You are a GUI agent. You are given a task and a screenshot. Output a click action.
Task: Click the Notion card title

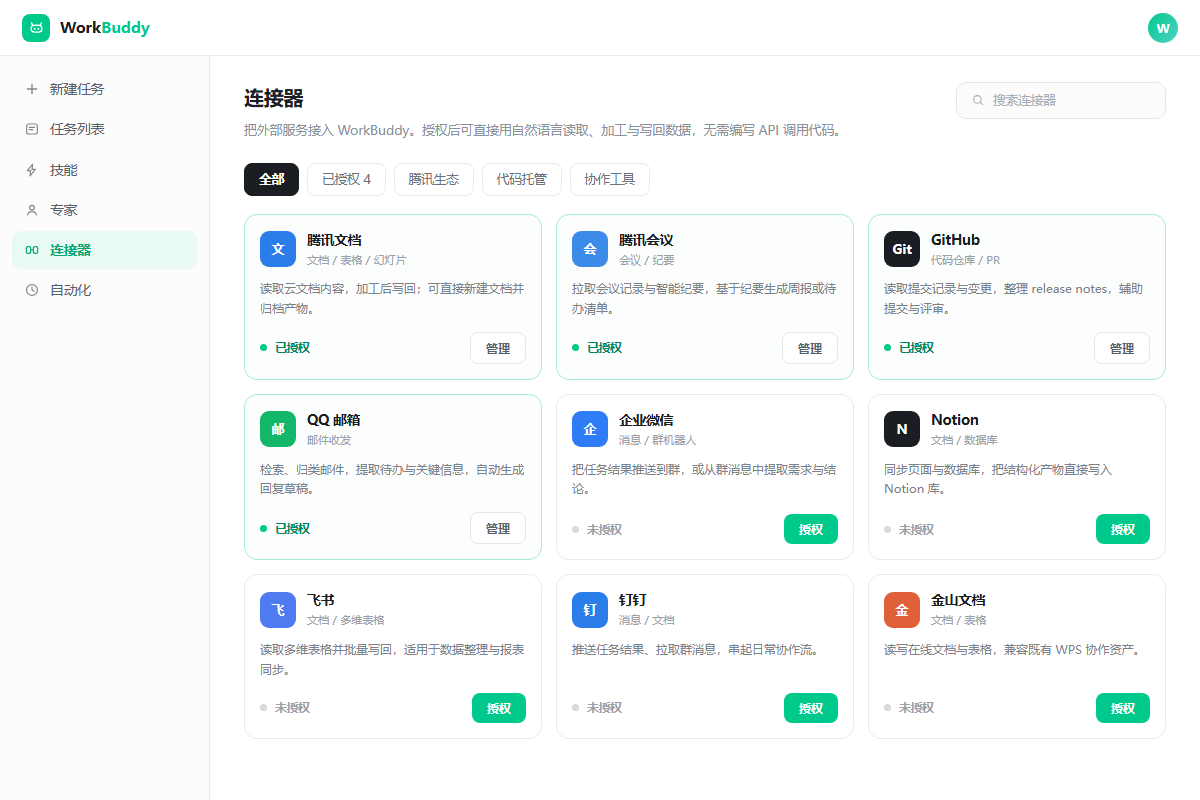(955, 420)
